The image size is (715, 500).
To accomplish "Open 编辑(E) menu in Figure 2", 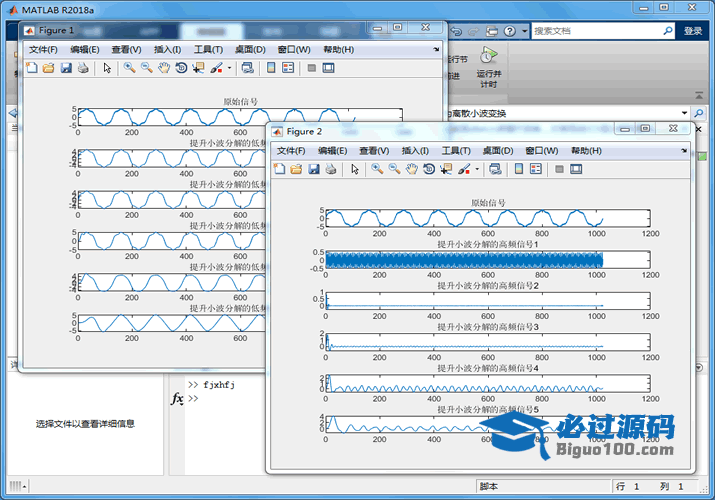I will tap(332, 150).
